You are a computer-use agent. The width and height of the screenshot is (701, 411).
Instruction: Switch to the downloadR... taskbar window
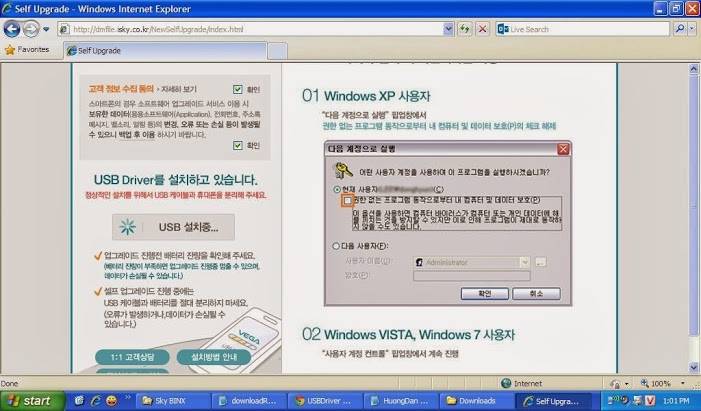coord(248,401)
